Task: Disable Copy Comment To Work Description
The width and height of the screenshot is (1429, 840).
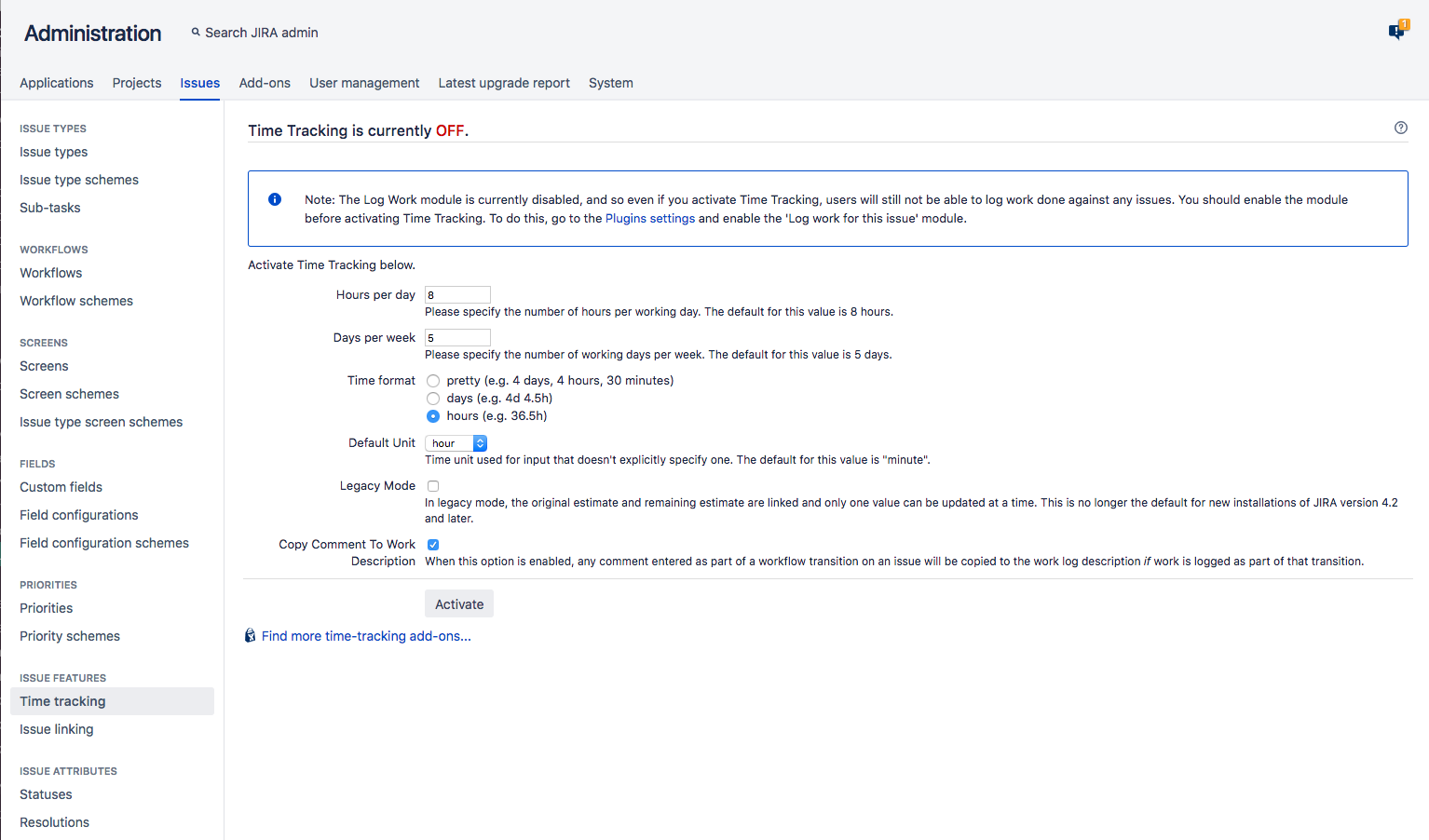Action: pos(432,544)
